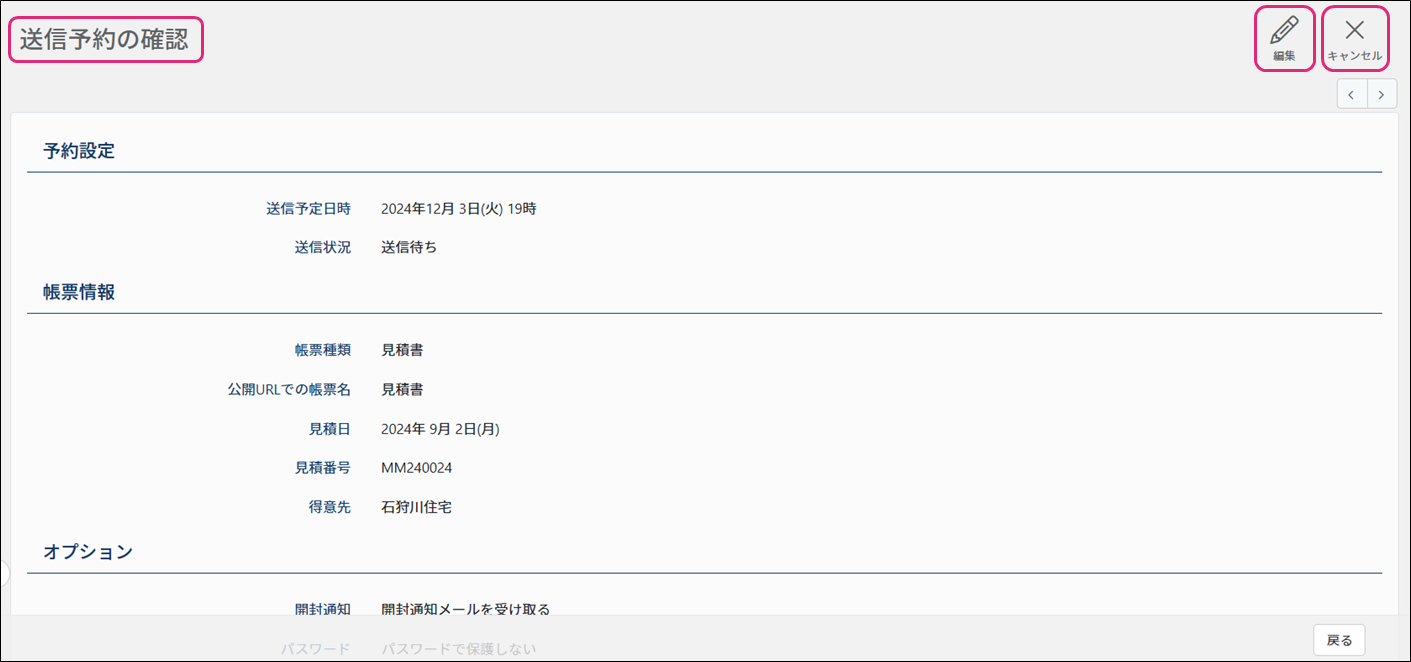Select the 帳票情報 section heading

coord(79,293)
